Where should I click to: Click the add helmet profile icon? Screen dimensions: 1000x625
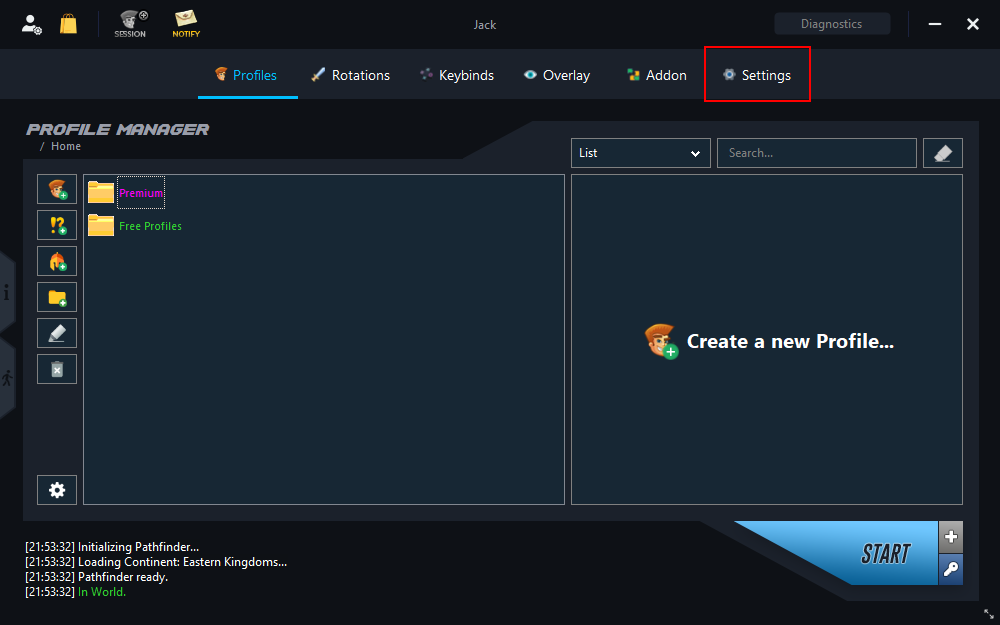pos(57,261)
